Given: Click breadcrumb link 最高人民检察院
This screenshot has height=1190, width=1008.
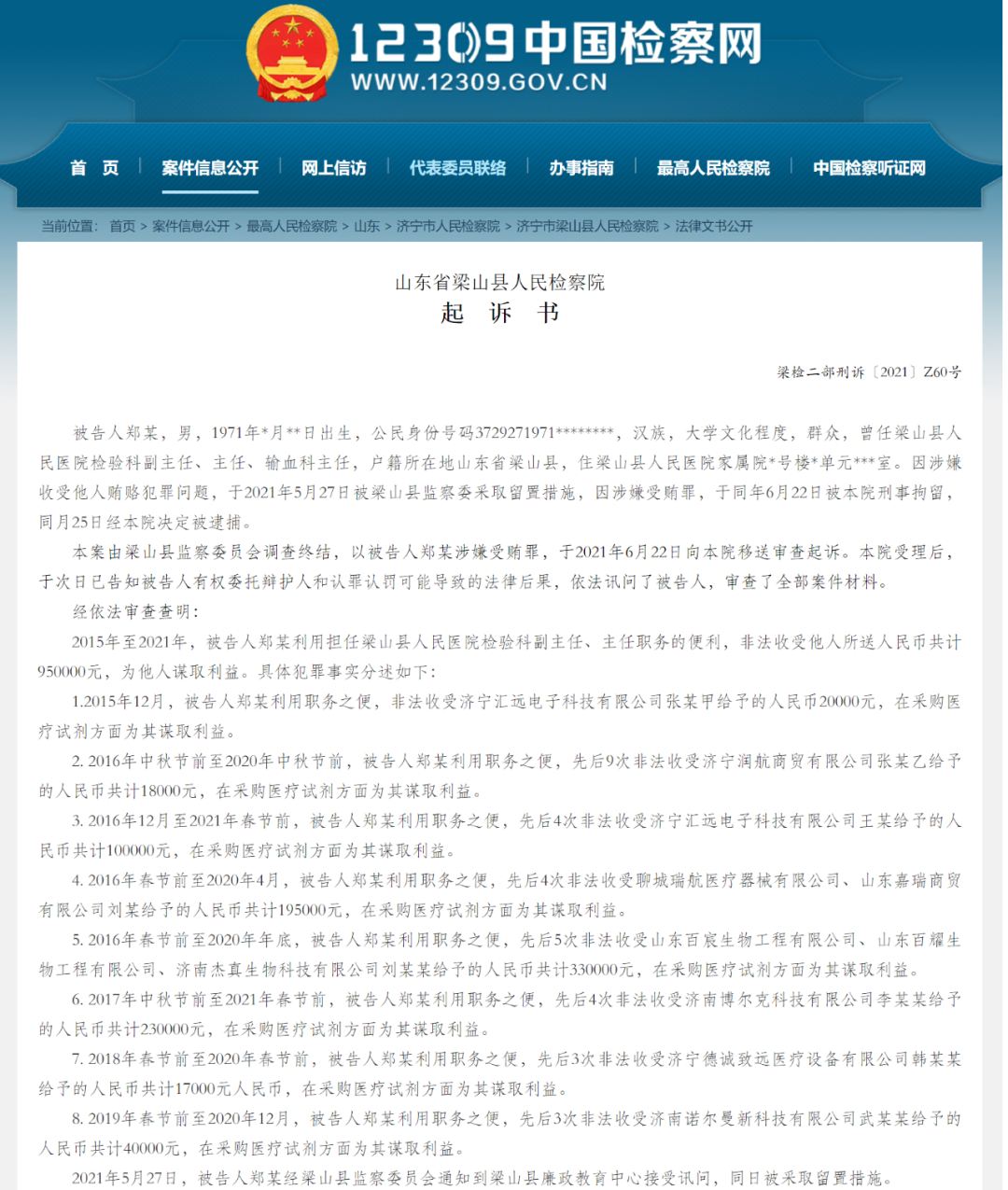Looking at the screenshot, I should coord(292,226).
